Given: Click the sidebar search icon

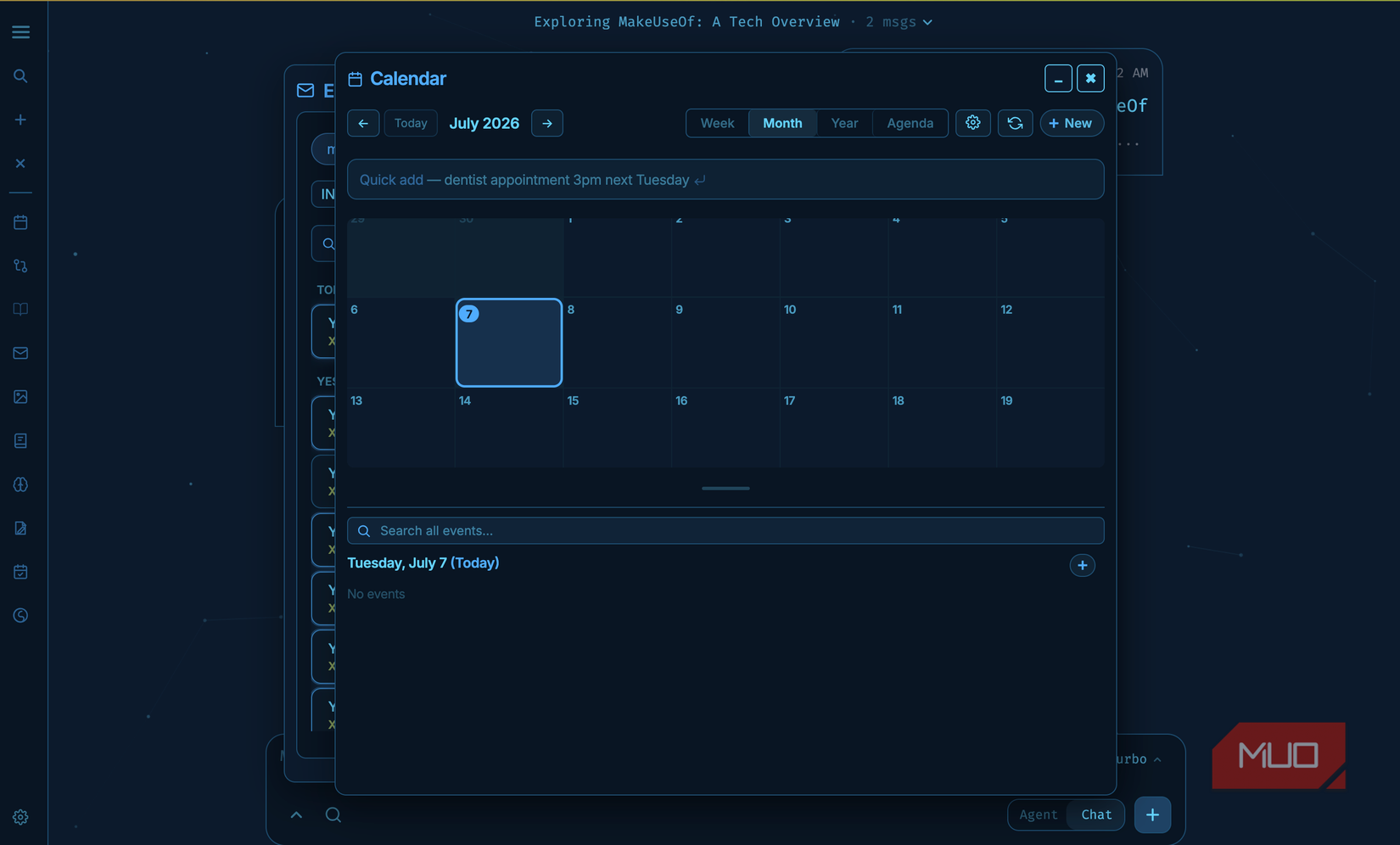Looking at the screenshot, I should 20,76.
